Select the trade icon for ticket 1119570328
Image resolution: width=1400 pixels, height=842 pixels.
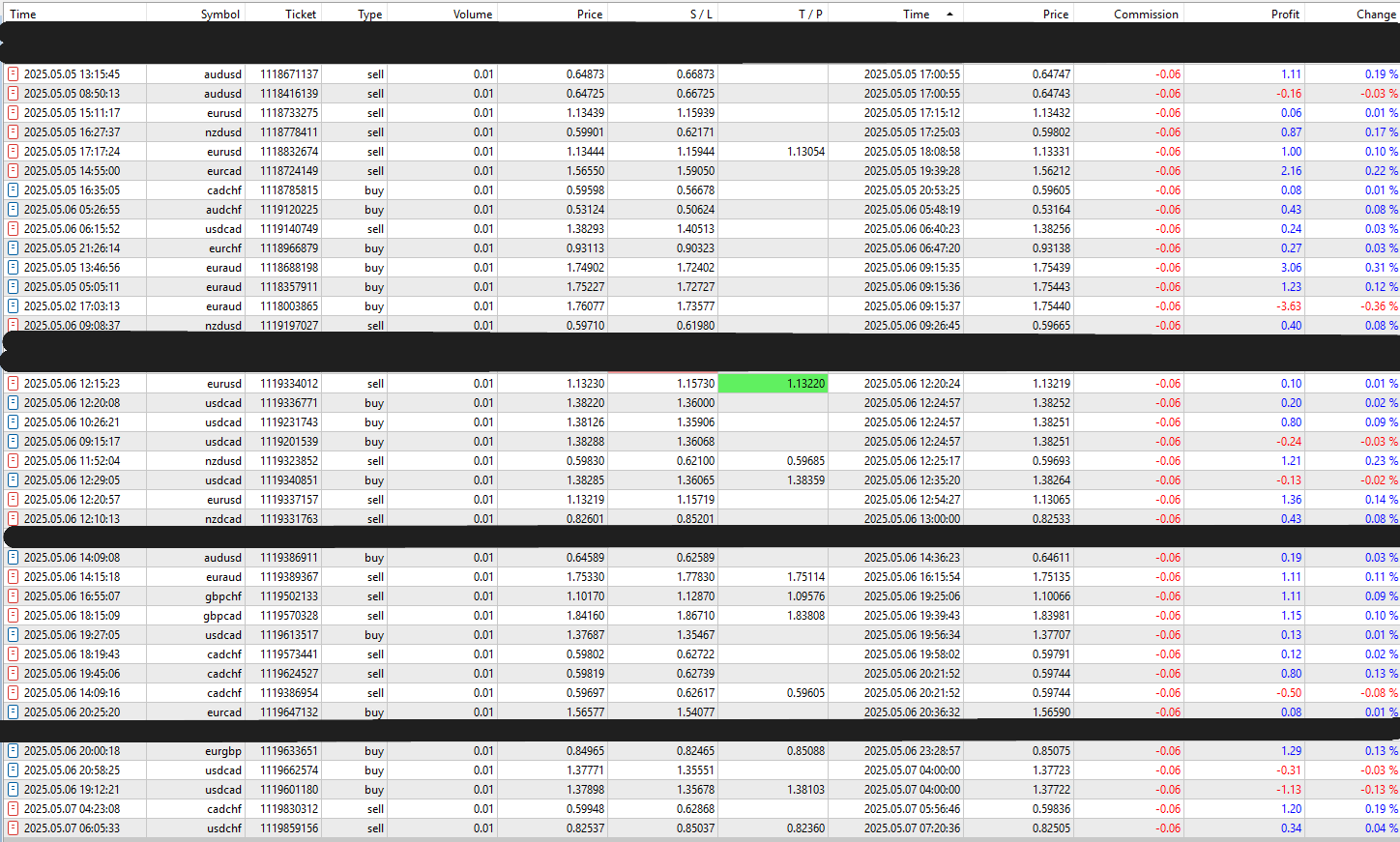click(x=13, y=616)
